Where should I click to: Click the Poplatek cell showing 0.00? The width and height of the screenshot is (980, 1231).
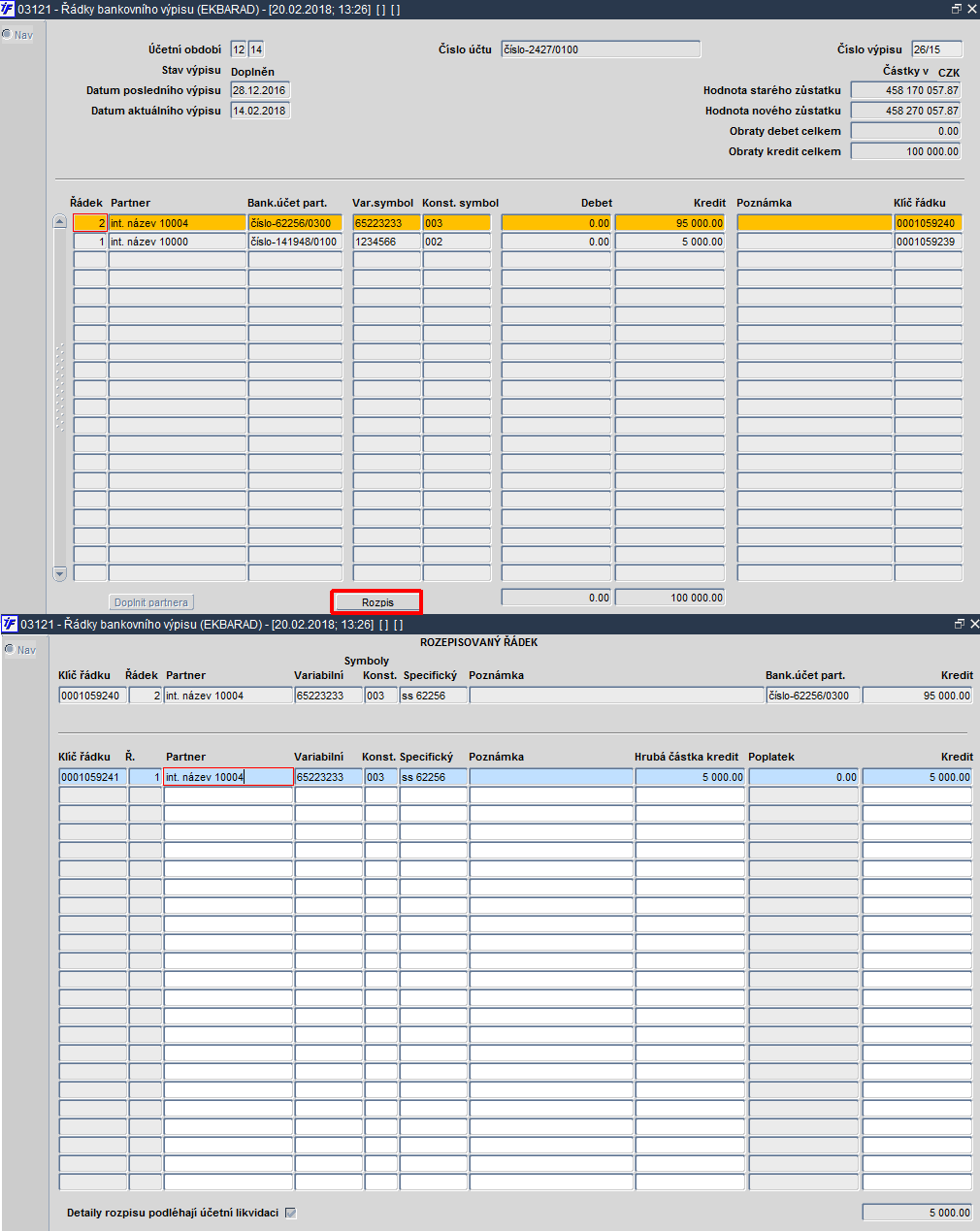(804, 777)
